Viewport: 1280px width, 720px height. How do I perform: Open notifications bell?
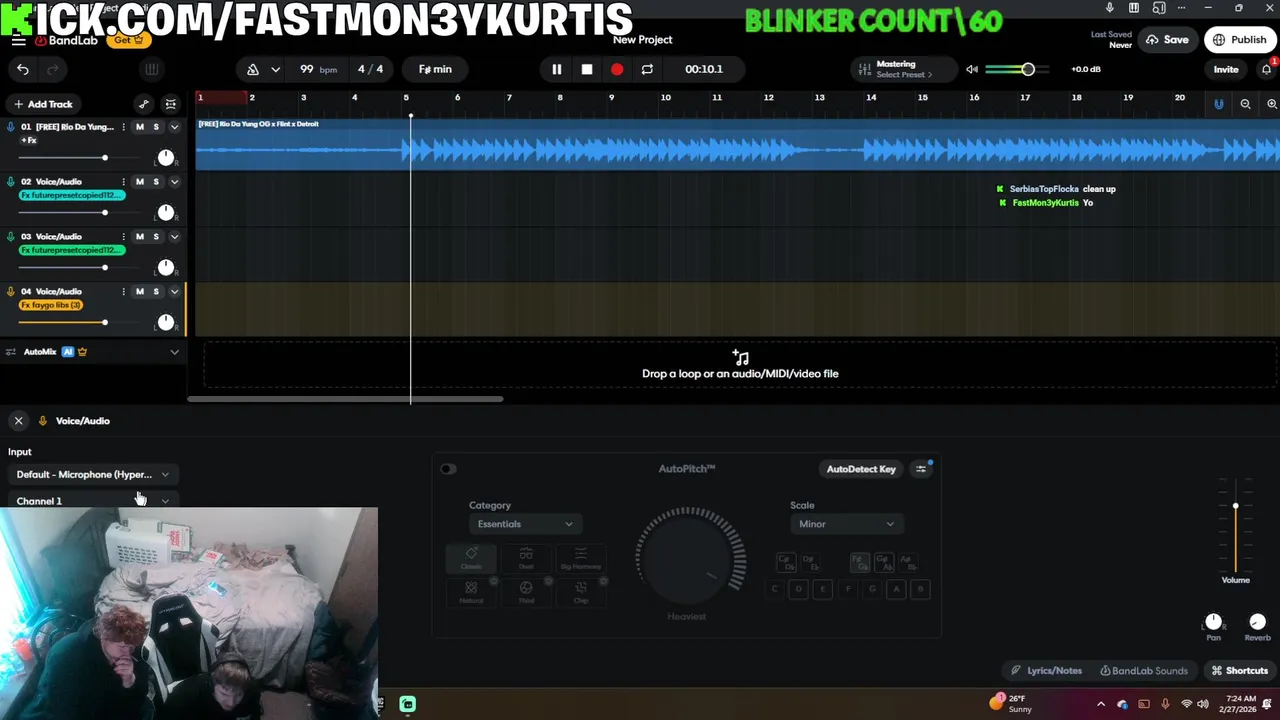coord(1266,69)
